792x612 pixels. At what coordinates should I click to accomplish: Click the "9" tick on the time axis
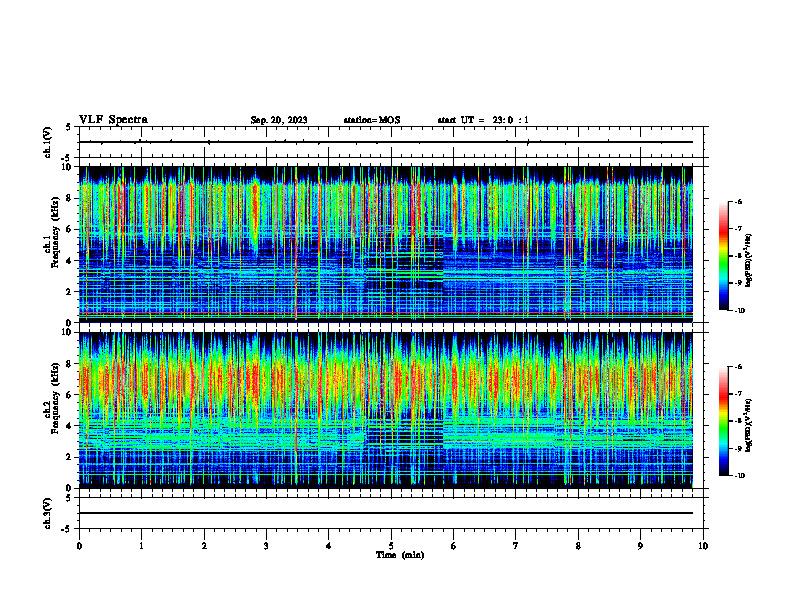click(640, 546)
